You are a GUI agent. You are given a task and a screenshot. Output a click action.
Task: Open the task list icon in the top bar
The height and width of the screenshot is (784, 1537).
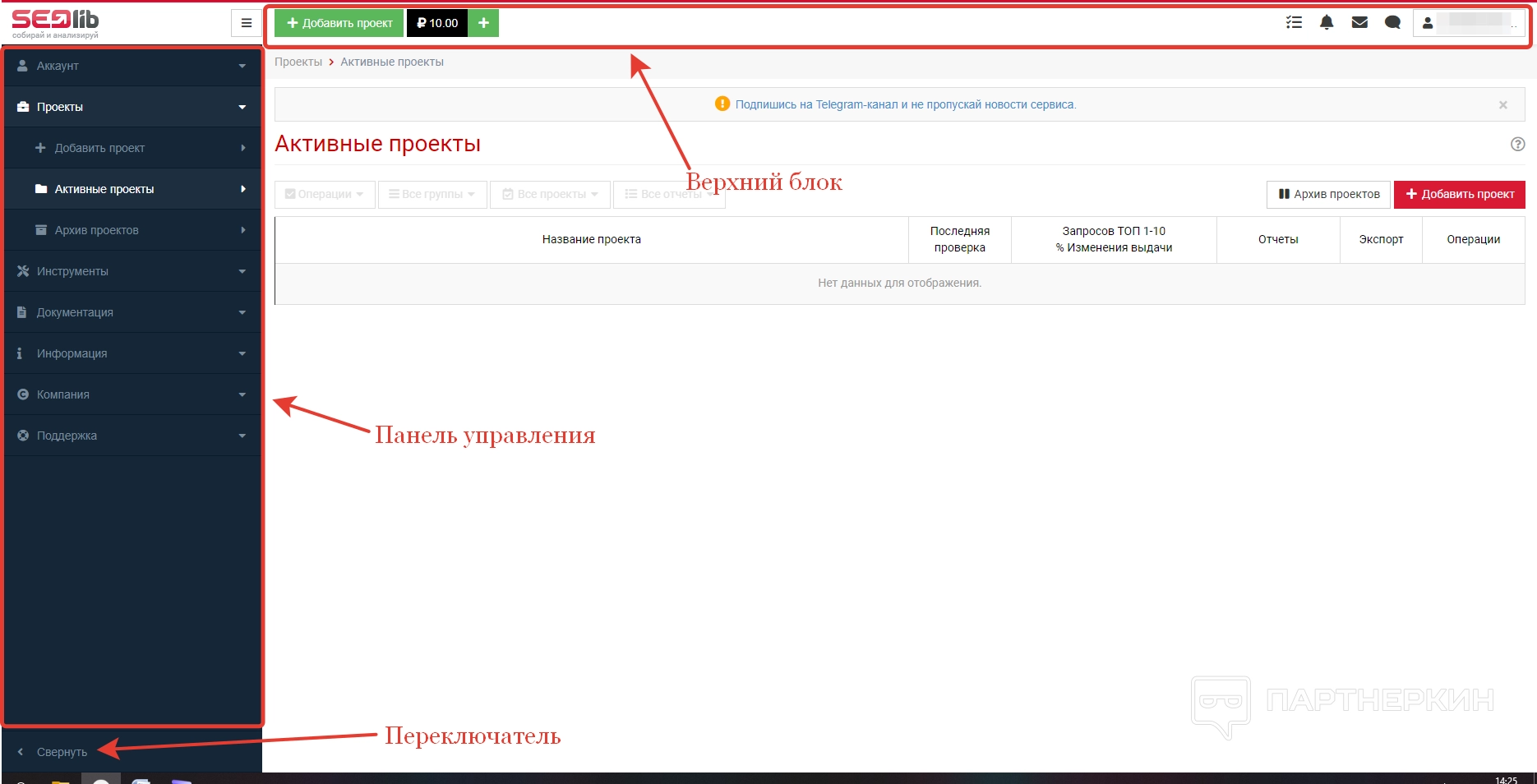[x=1294, y=23]
